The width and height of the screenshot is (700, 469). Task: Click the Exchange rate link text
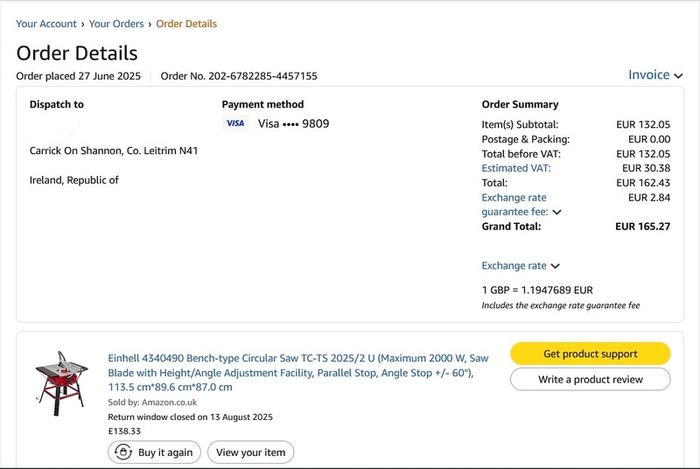pyautogui.click(x=514, y=266)
